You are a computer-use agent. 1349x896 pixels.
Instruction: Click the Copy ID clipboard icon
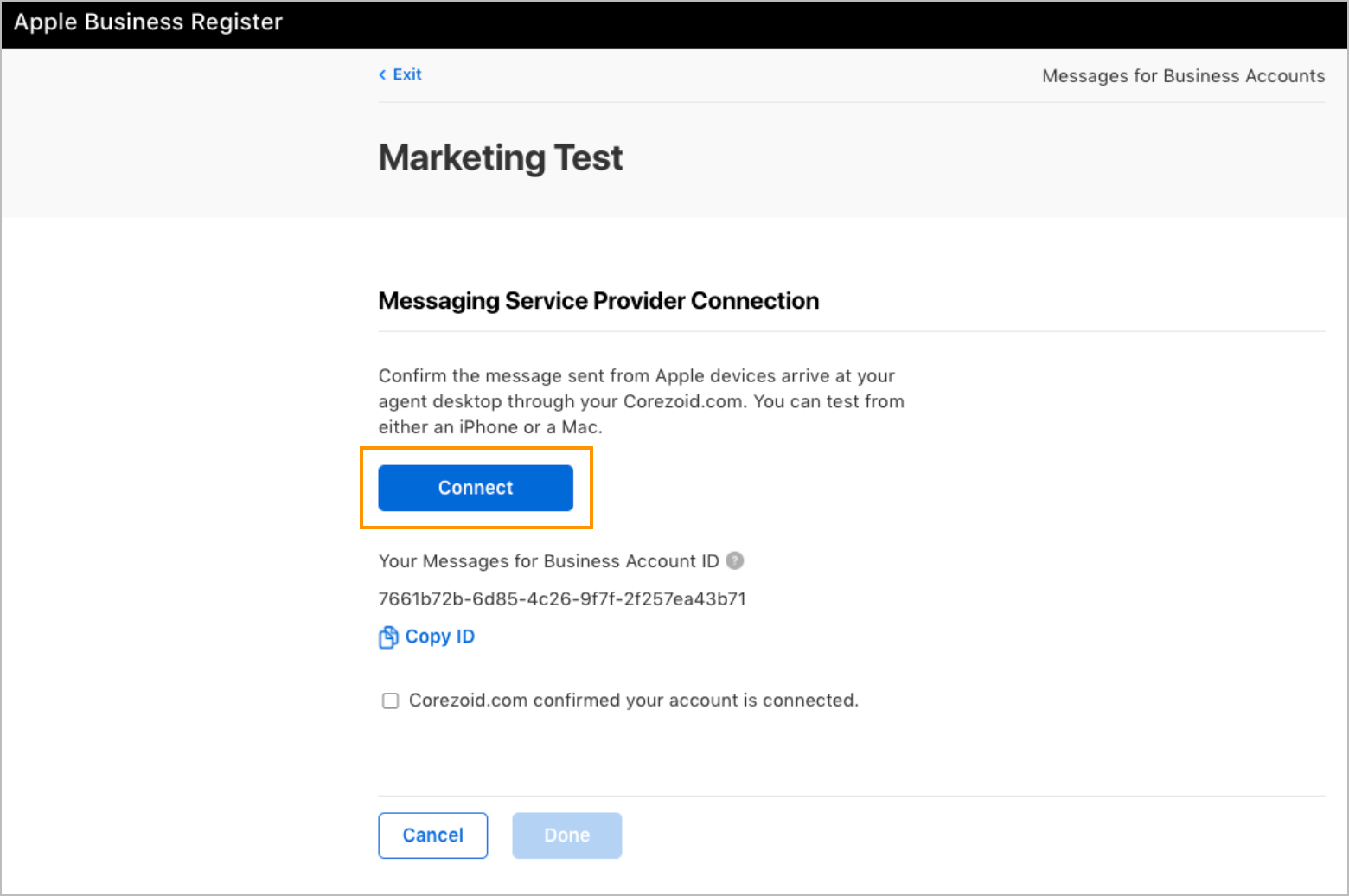tap(388, 637)
